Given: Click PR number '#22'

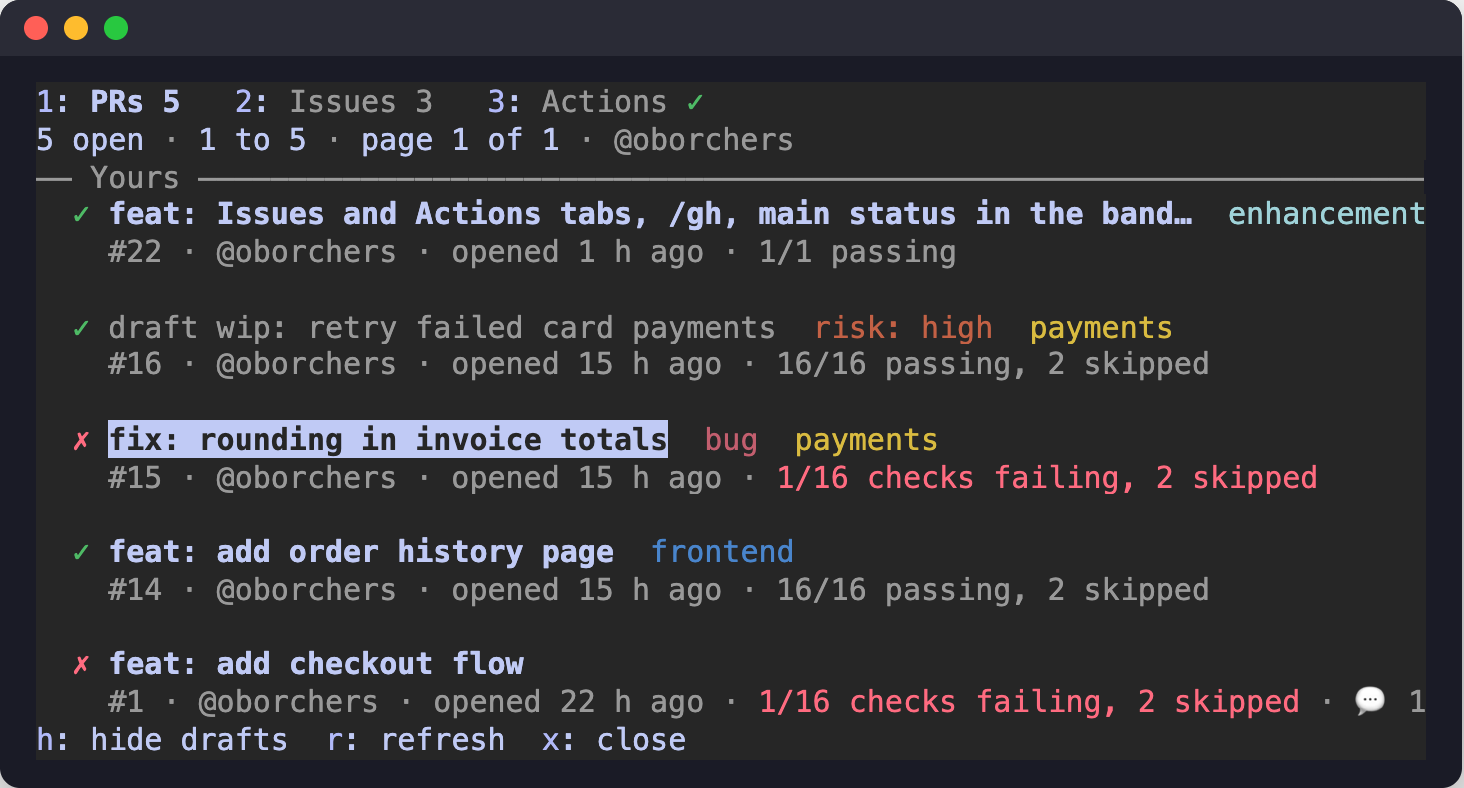Looking at the screenshot, I should pyautogui.click(x=135, y=252).
